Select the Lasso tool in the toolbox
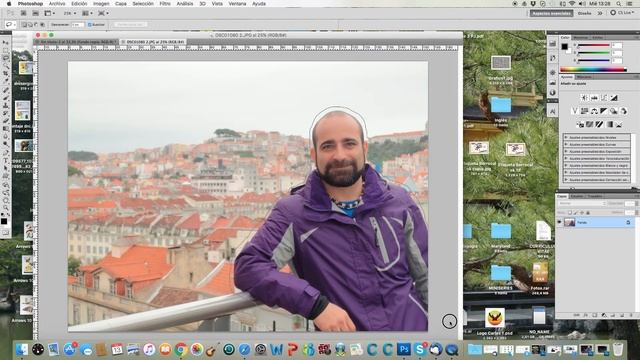Image resolution: width=640 pixels, height=360 pixels. click(x=6, y=58)
